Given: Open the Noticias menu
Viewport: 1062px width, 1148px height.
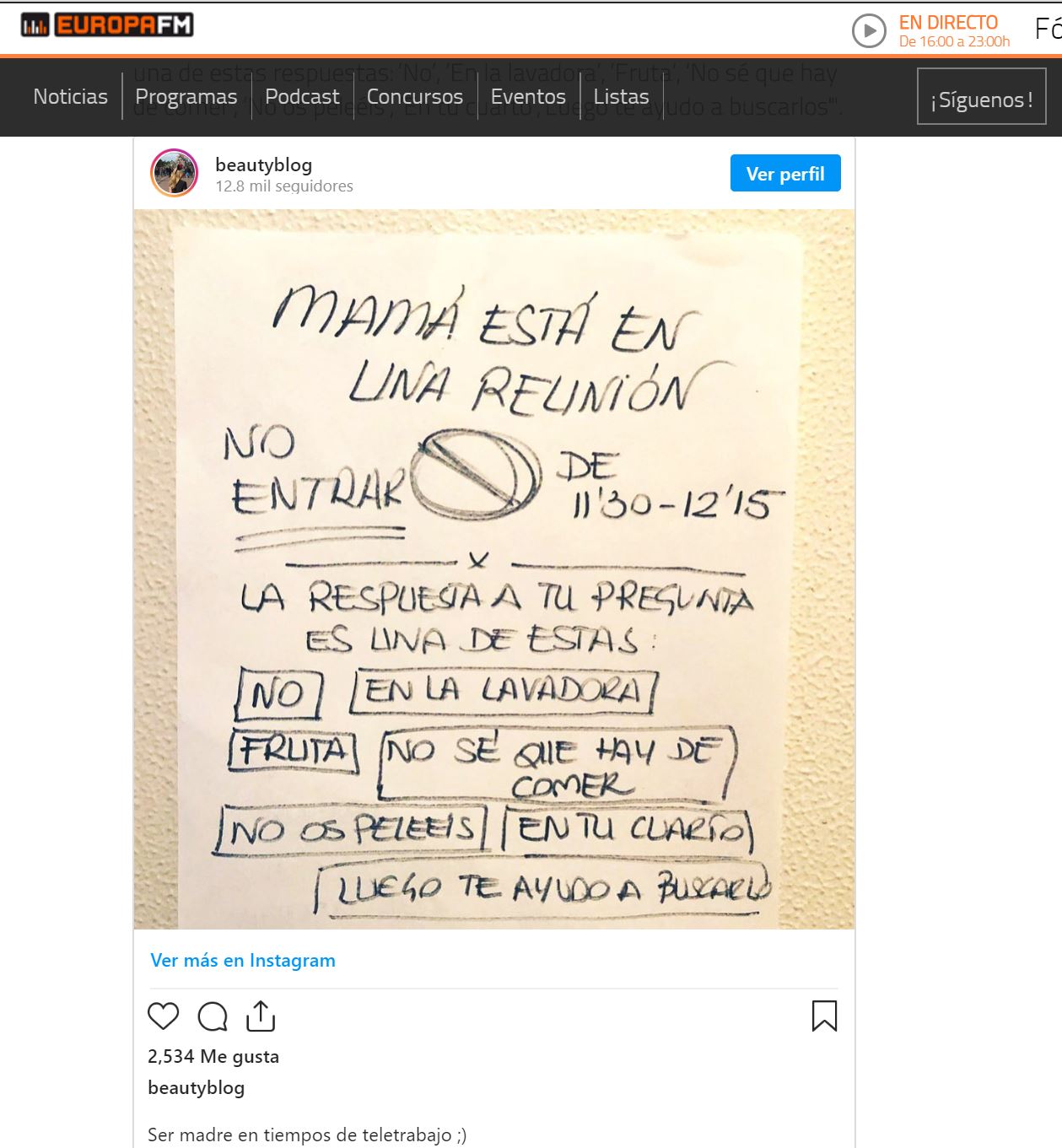Looking at the screenshot, I should pyautogui.click(x=71, y=97).
